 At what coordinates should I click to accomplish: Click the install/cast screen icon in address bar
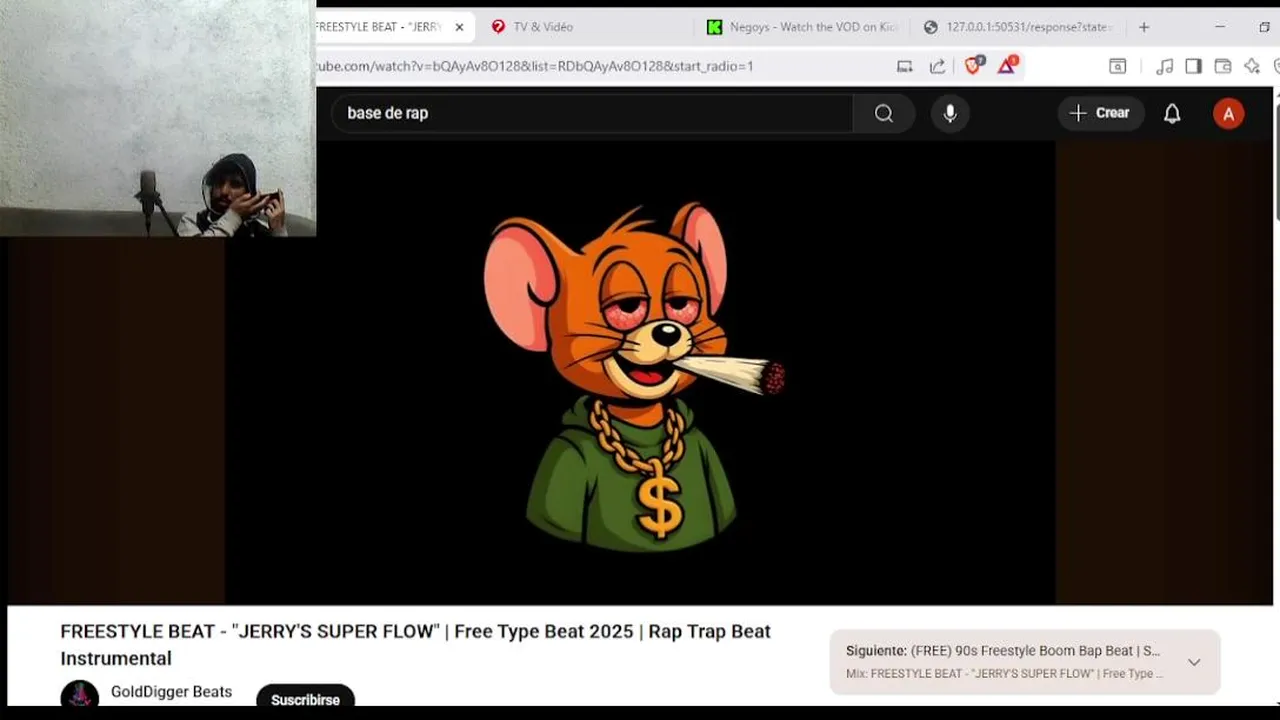[905, 66]
